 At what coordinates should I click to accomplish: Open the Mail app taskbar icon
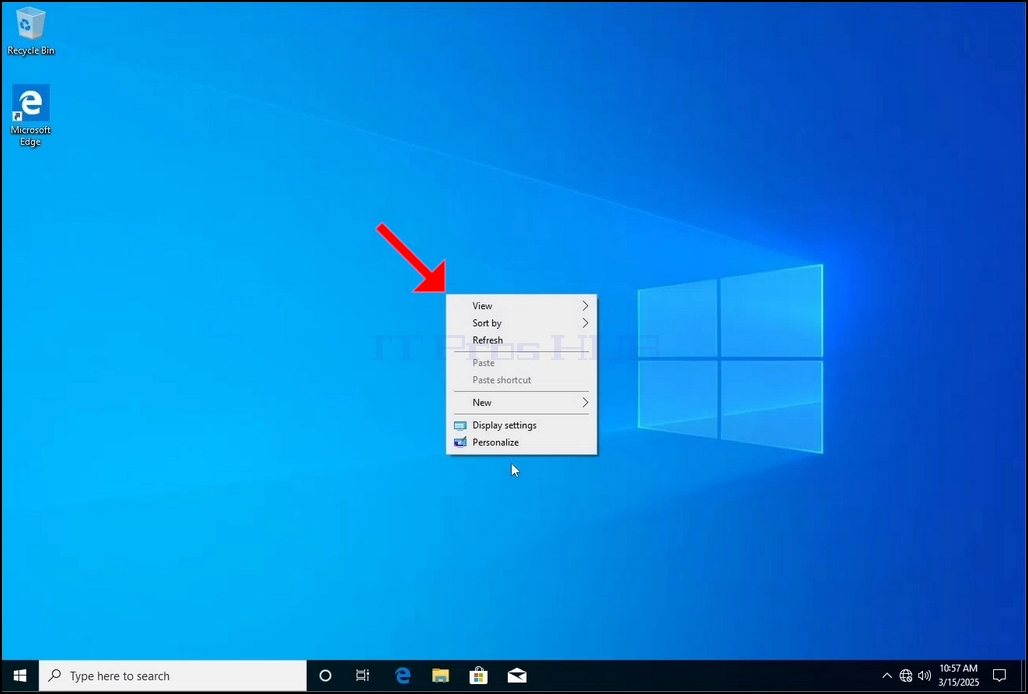tap(517, 676)
